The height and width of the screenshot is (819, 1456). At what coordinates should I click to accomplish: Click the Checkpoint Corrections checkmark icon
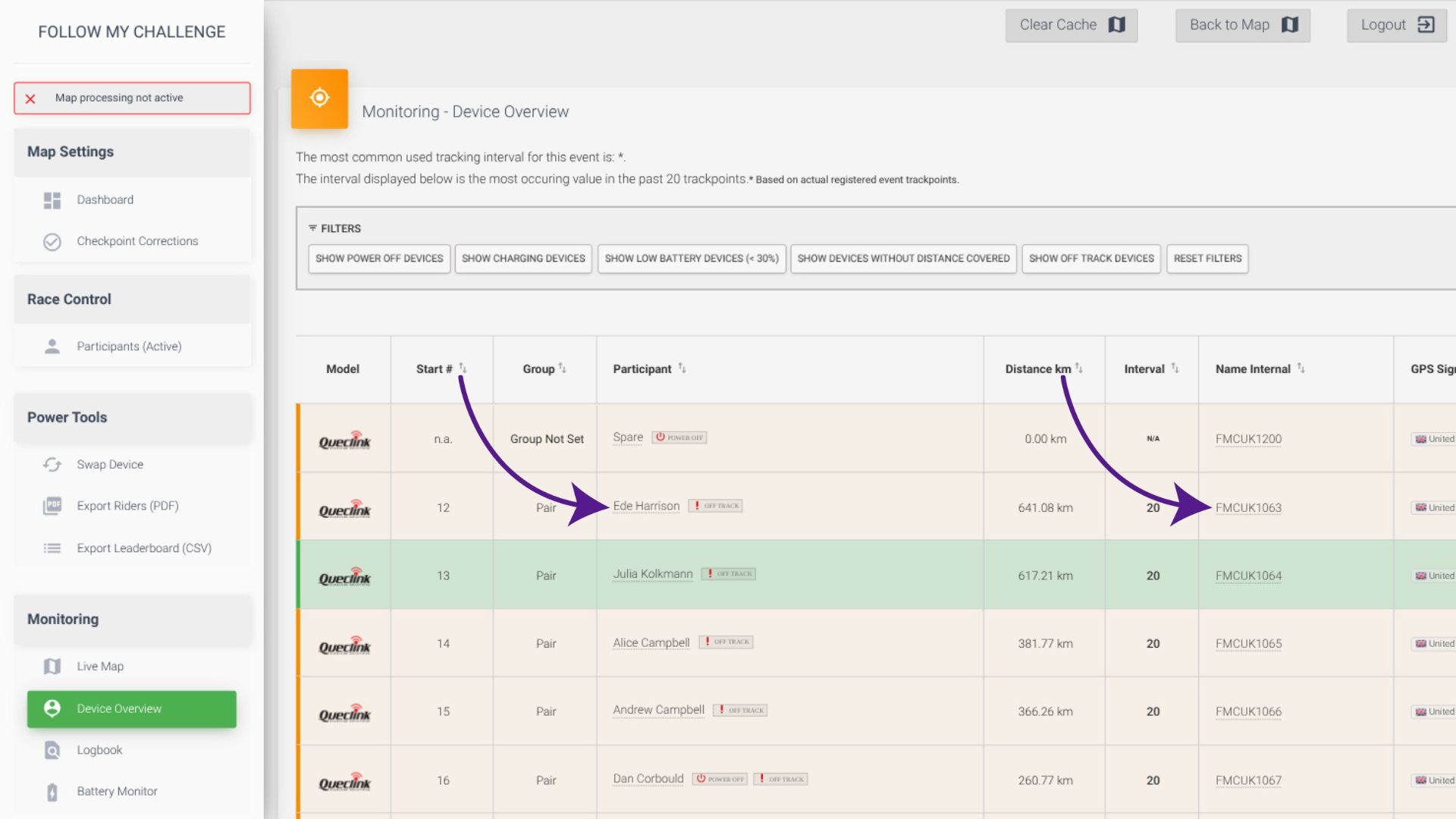coord(52,241)
